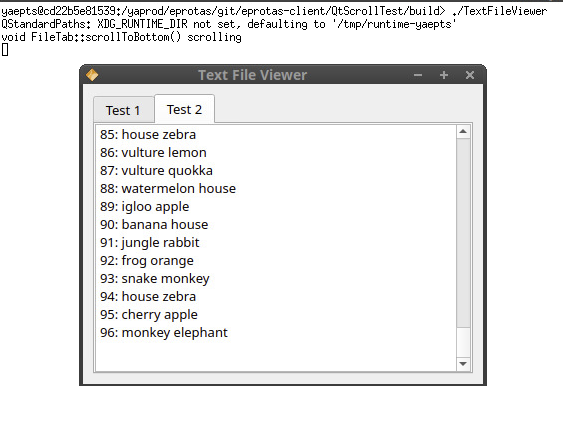The width and height of the screenshot is (563, 433).
Task: Select the Test 2 tab
Action: pos(185,109)
